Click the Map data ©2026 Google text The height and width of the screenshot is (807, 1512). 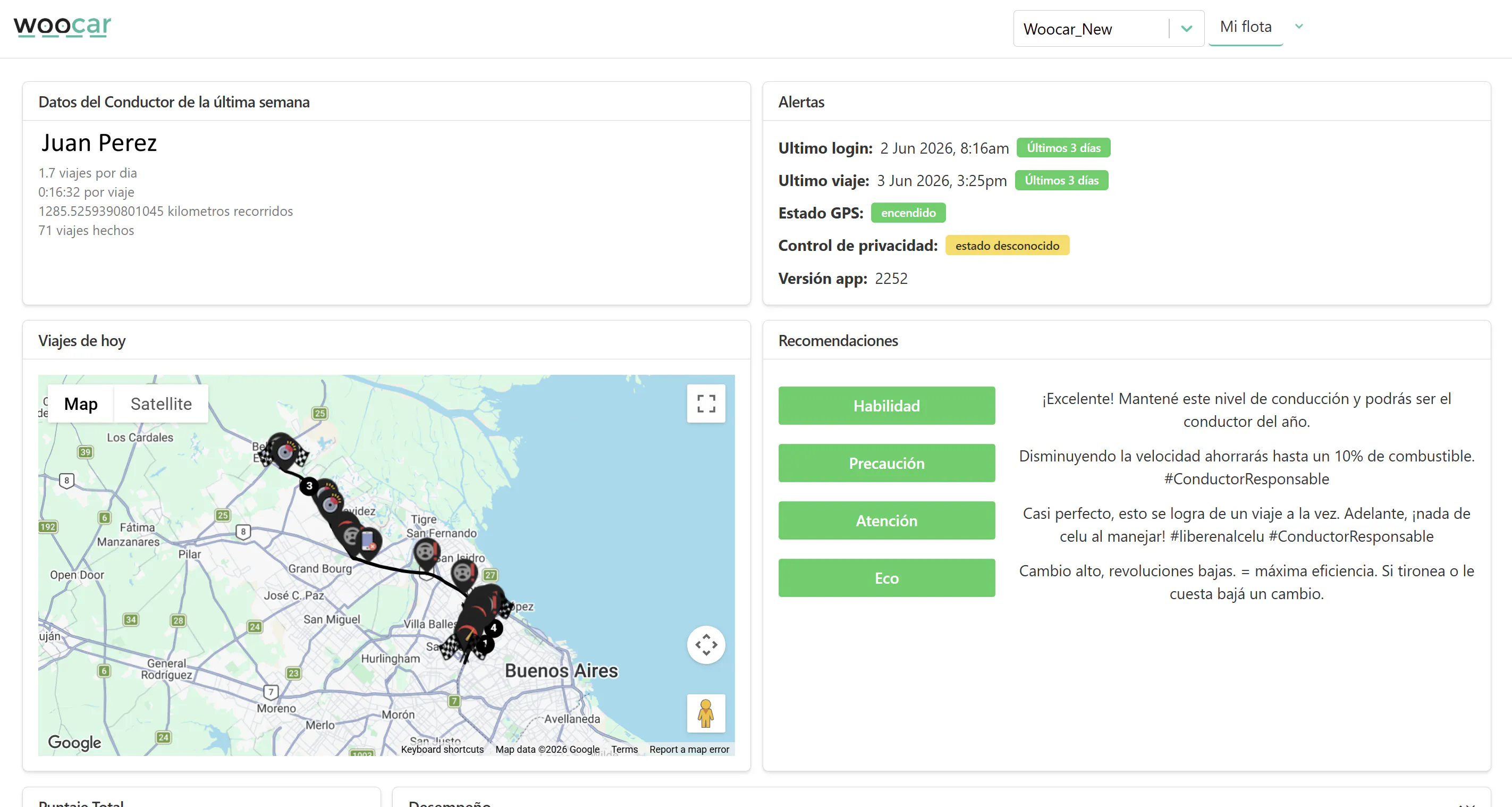[x=547, y=750]
